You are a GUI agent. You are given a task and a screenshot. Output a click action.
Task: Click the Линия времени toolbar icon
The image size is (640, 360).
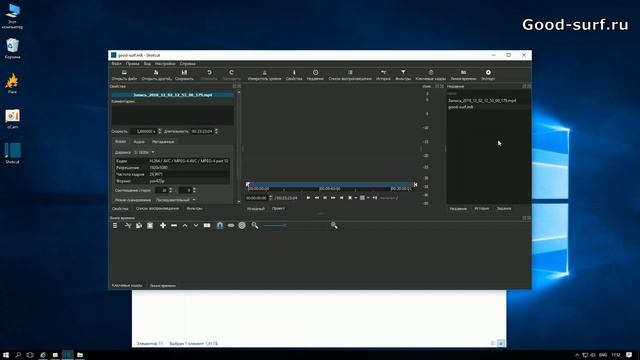tap(463, 75)
